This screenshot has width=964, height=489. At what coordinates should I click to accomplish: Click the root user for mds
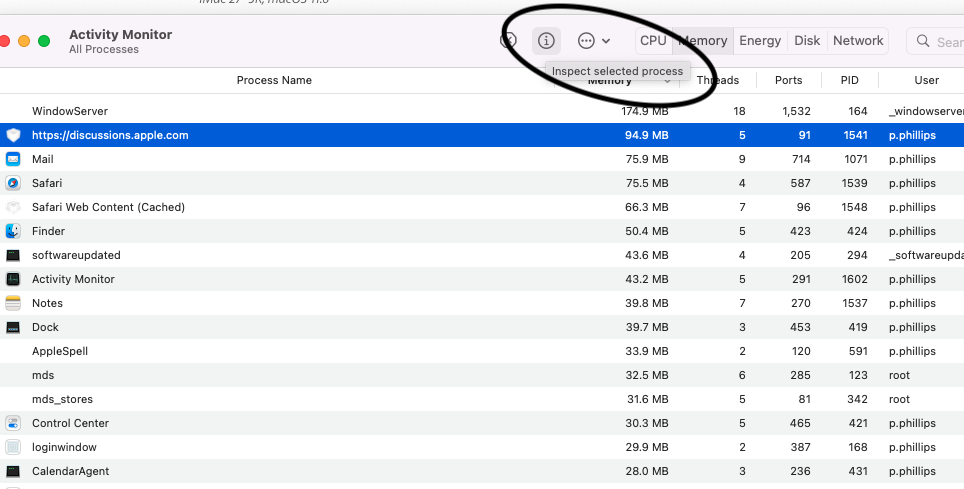[x=899, y=375]
